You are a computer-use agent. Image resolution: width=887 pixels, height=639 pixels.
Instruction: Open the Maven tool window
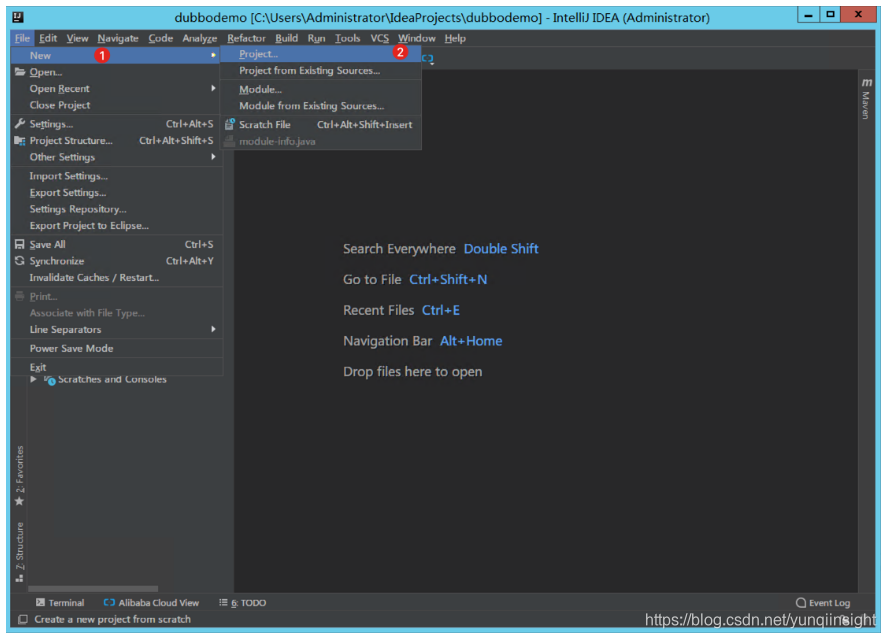point(866,99)
